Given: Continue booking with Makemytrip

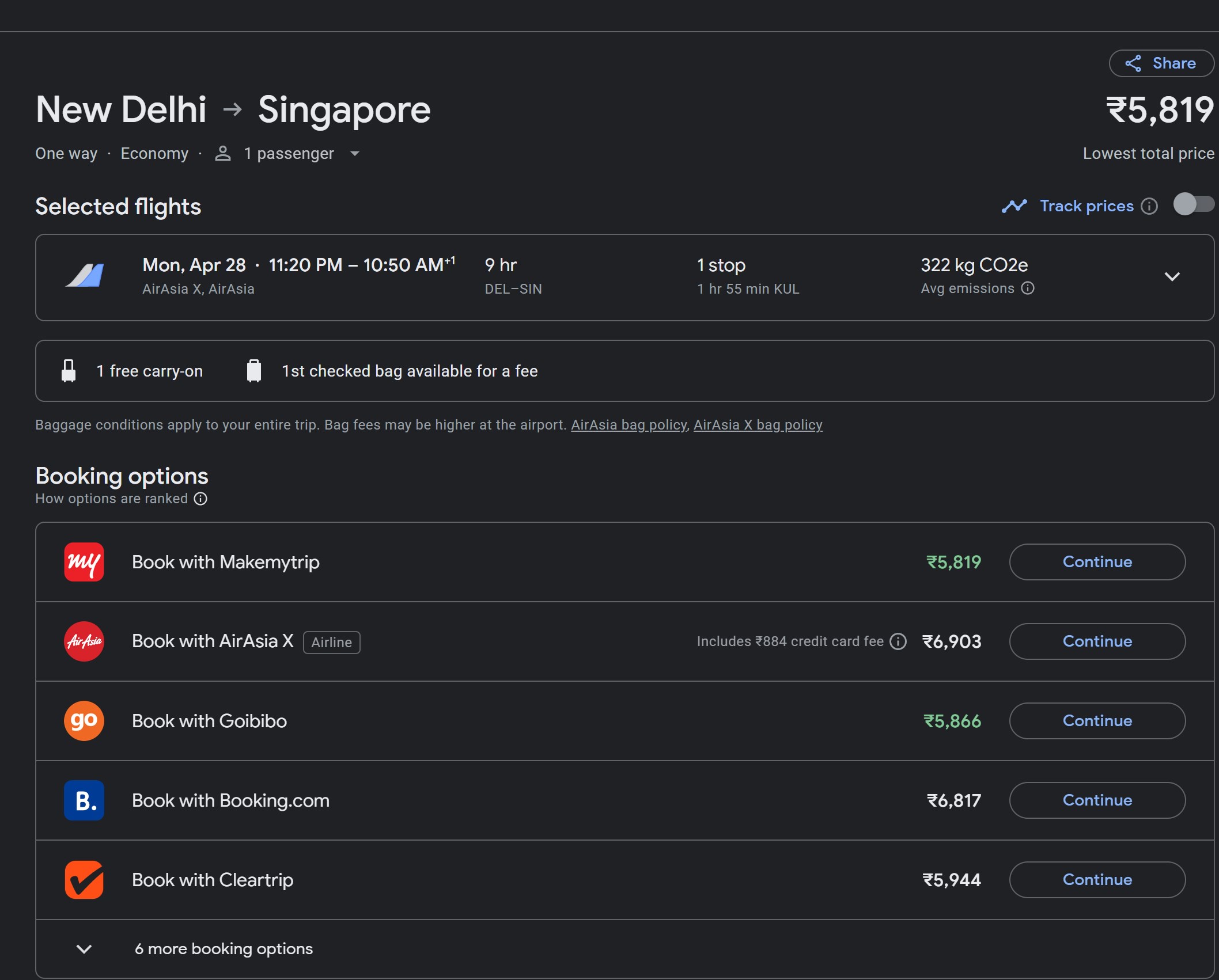Looking at the screenshot, I should 1097,562.
